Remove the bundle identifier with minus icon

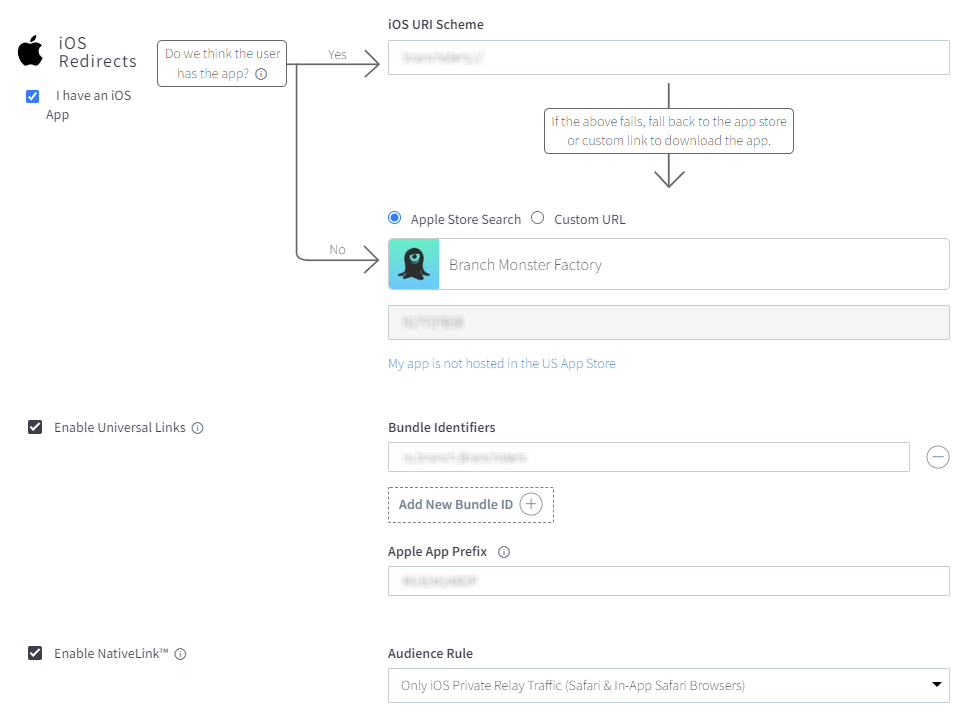(x=937, y=457)
